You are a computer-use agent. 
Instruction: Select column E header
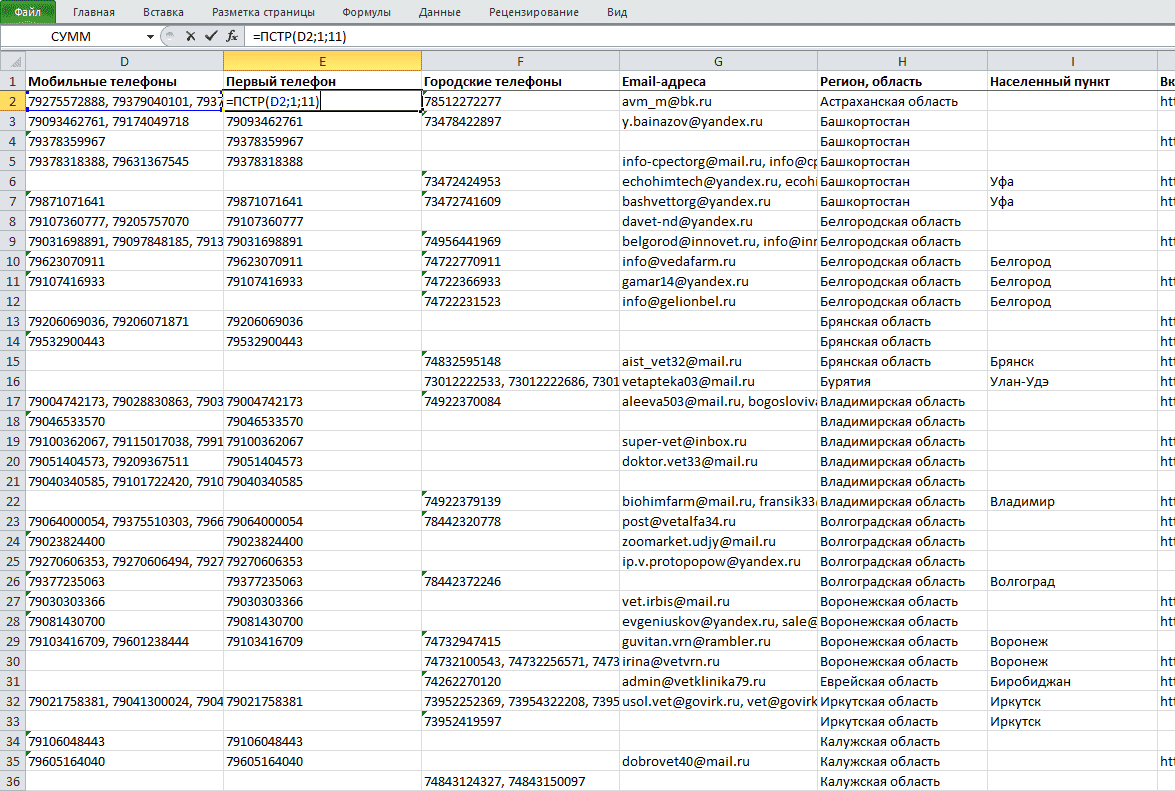(x=322, y=61)
